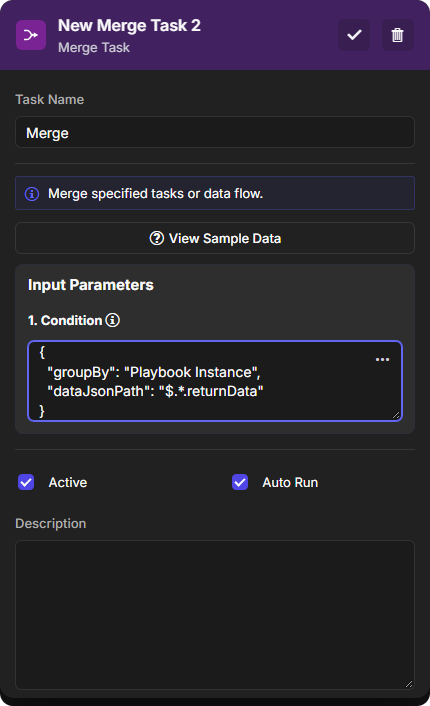Click the "Input Parameters" heading

point(91,285)
